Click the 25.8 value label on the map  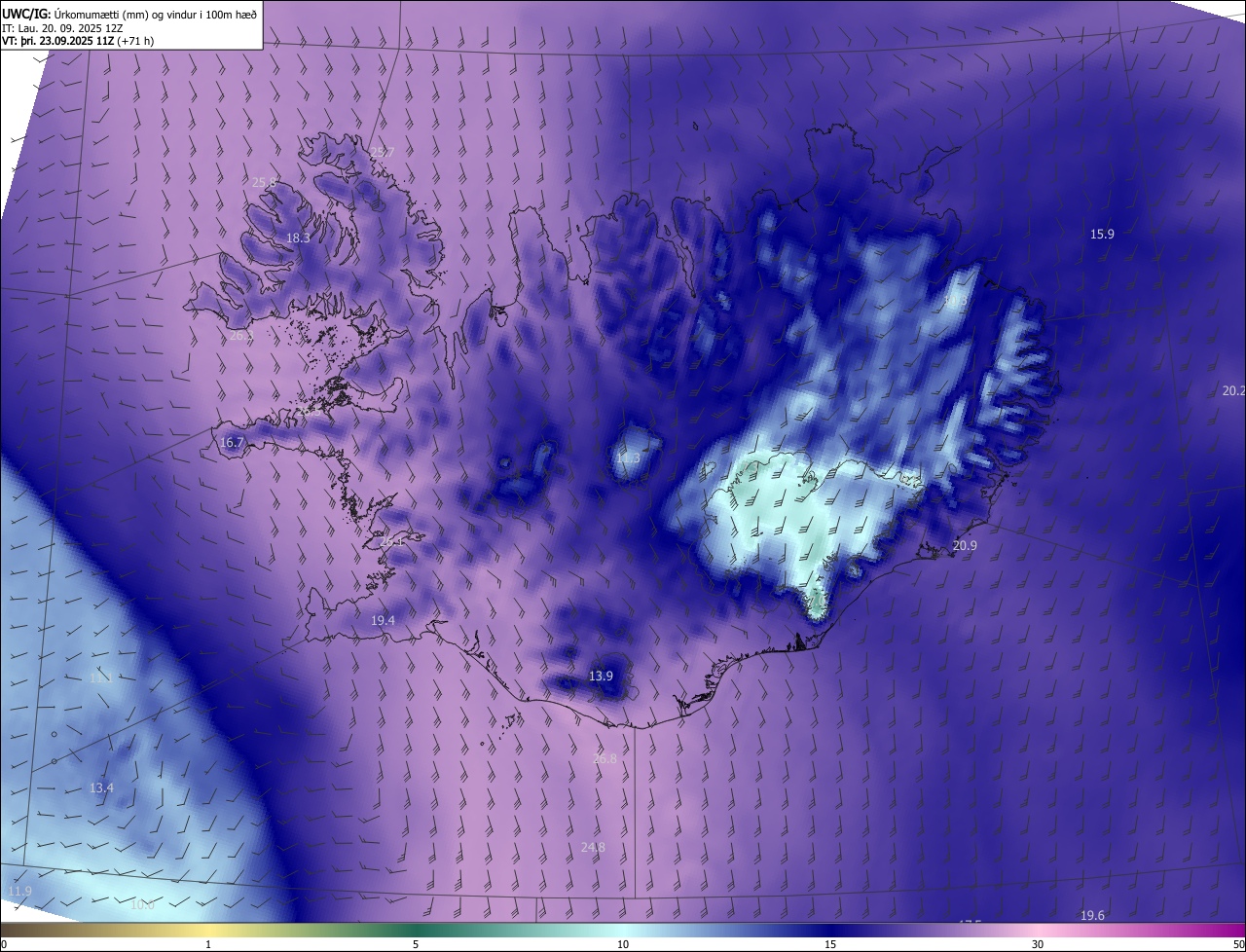[x=264, y=183]
